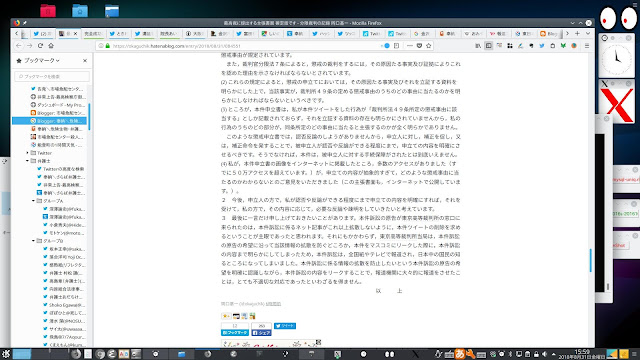This screenshot has height=360, width=640.
Task: Show hidden tray icons arrow
Action: [553, 354]
